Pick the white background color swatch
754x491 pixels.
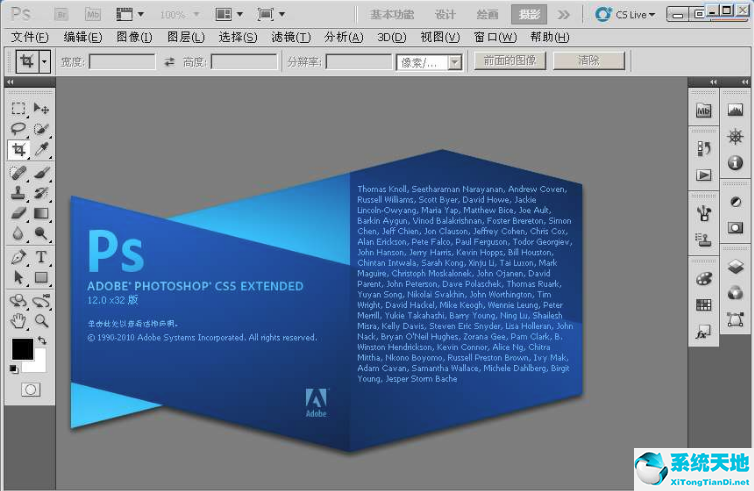click(38, 364)
